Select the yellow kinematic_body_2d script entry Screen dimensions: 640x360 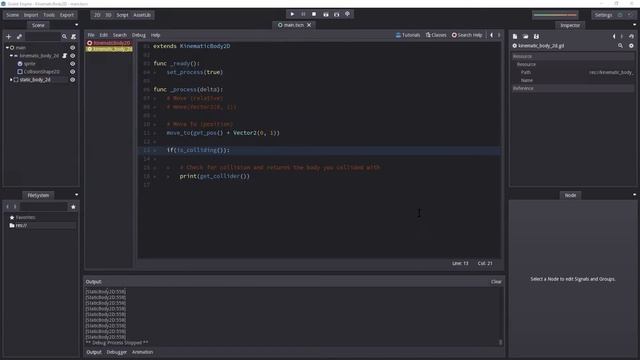[x=109, y=49]
